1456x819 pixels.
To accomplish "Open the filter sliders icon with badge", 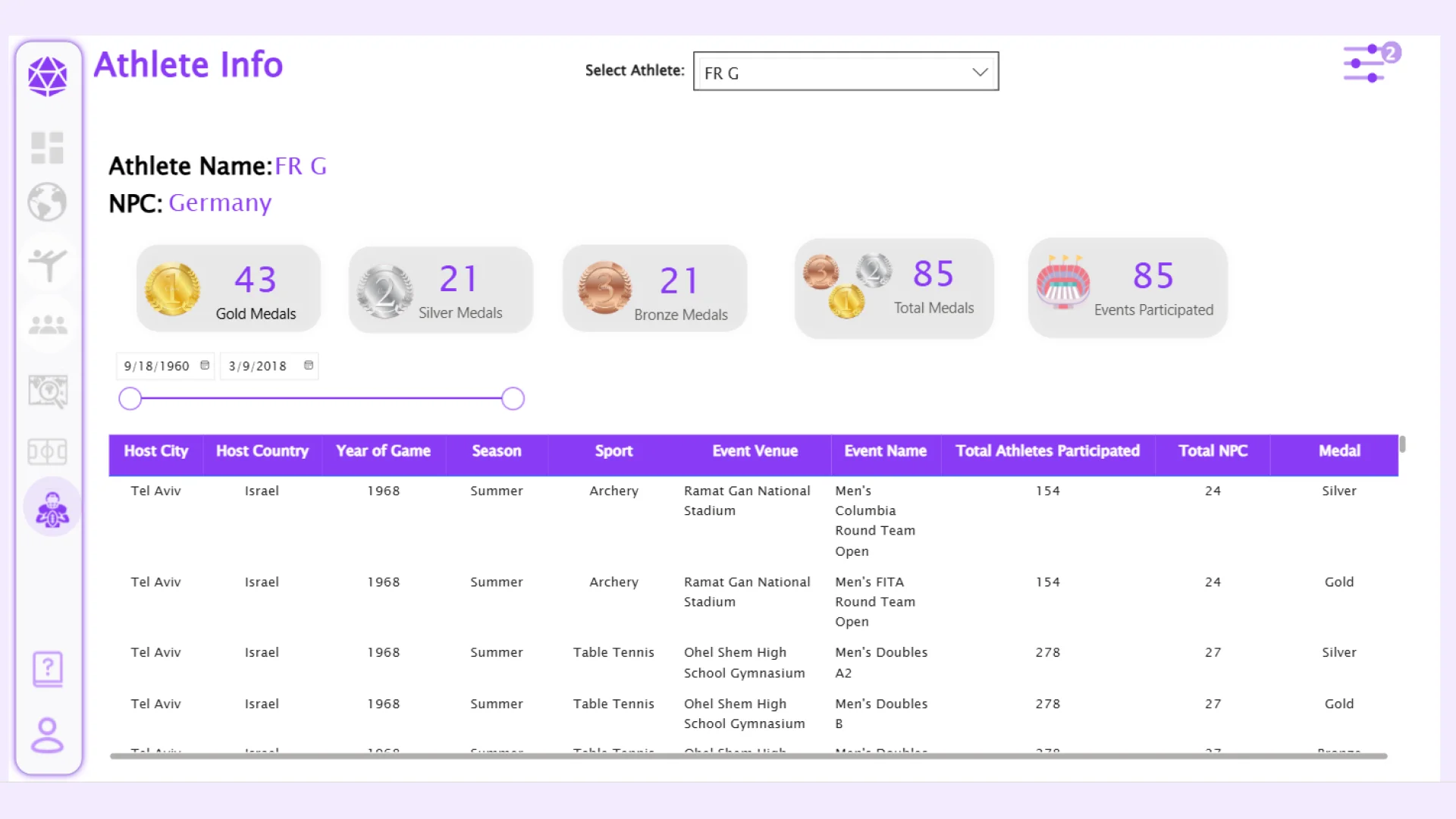I will coord(1371,63).
